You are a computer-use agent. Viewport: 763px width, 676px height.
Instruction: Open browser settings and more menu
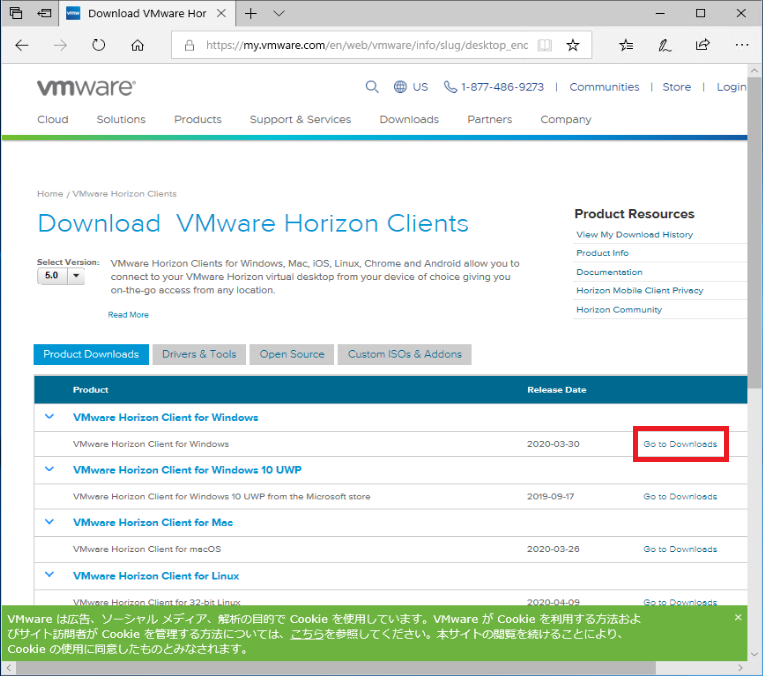742,45
